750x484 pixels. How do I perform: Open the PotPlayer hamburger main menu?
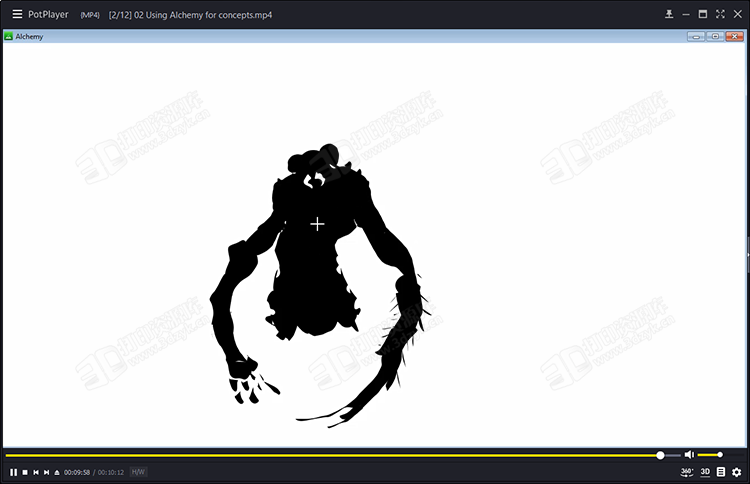17,14
